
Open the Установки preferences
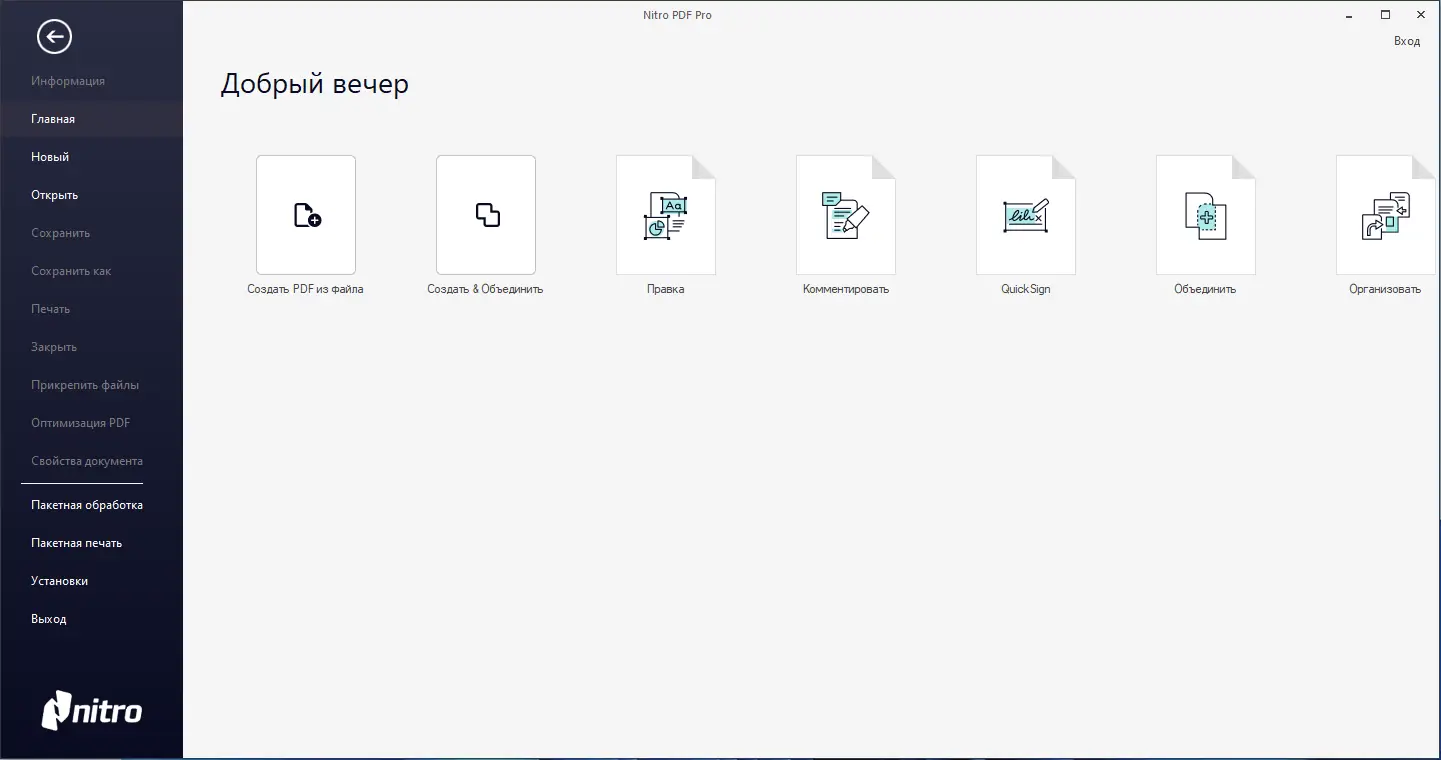[59, 580]
